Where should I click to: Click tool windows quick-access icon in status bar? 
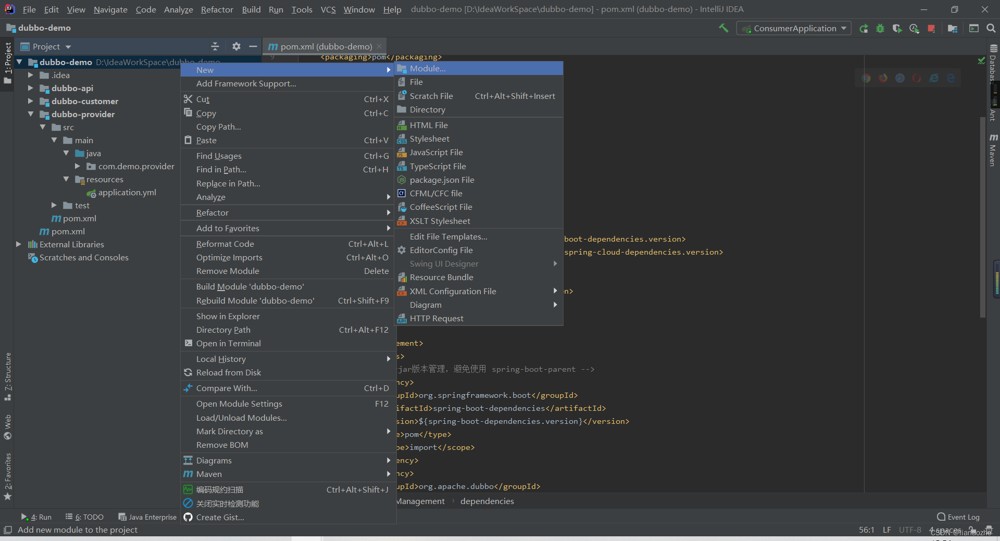pos(8,530)
